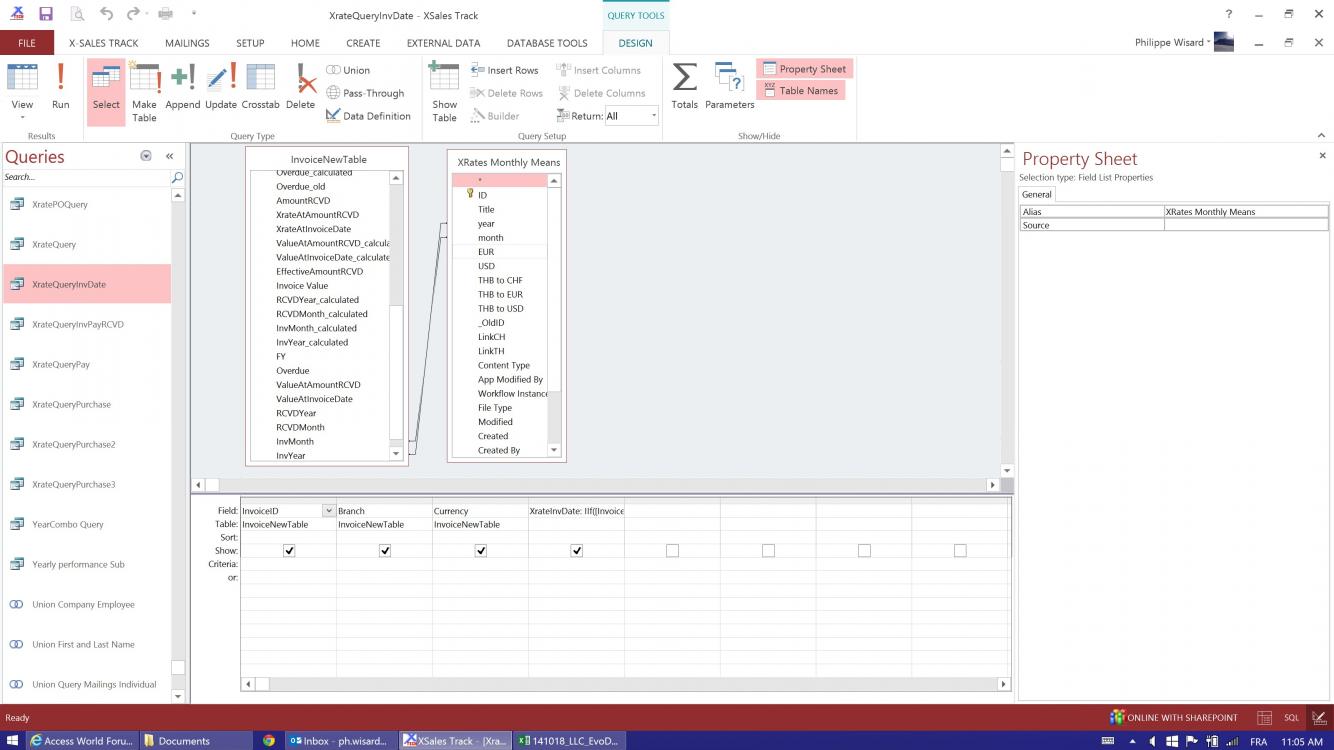Collapse the ribbon with the chevron

click(1319, 135)
